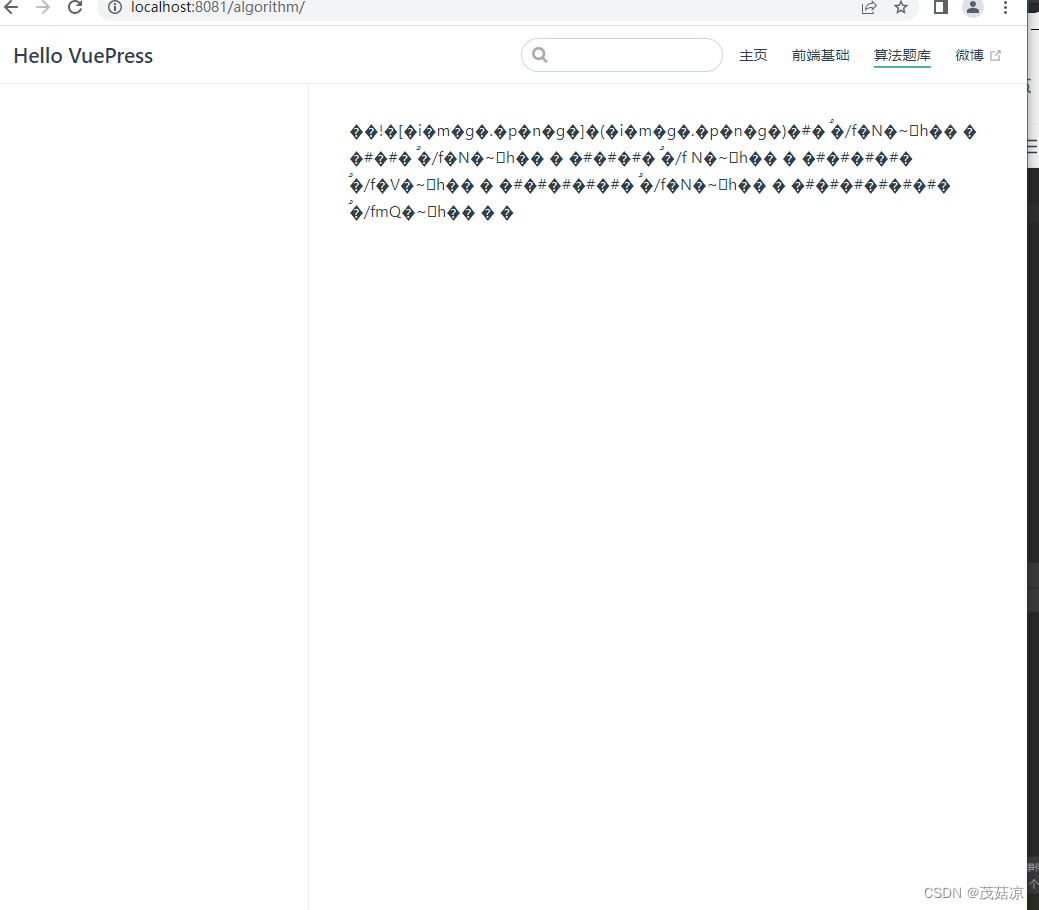Click the active 算法题库 tab
This screenshot has width=1039, height=910.
click(901, 55)
